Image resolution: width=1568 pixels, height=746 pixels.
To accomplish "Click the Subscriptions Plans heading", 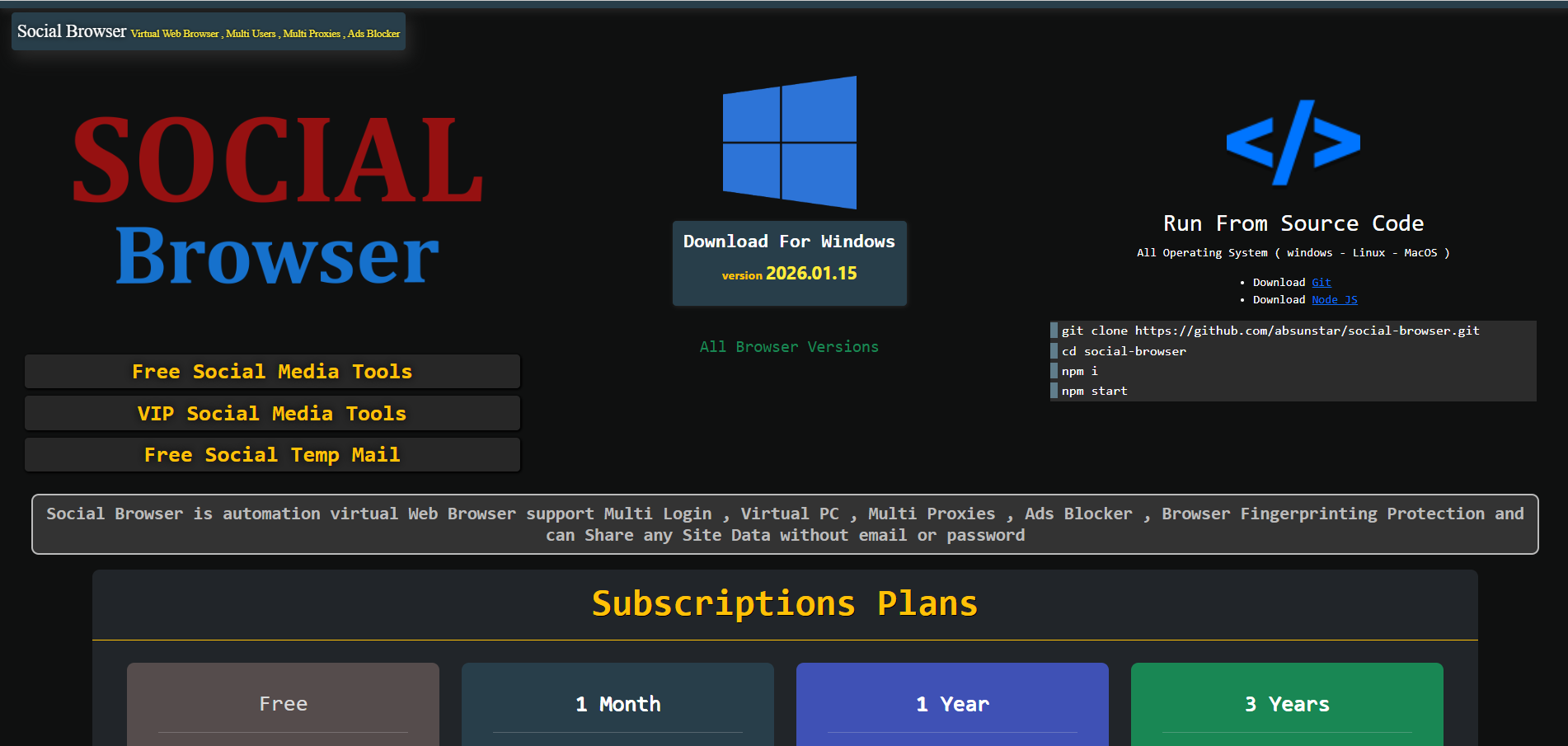I will [785, 603].
